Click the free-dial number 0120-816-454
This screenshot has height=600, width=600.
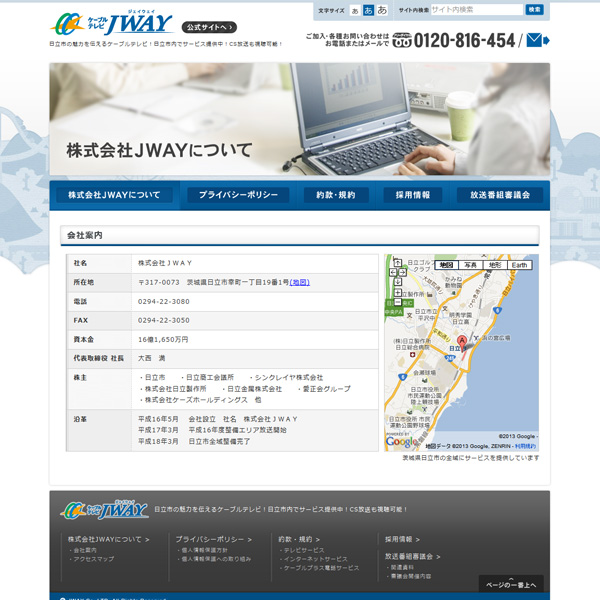(465, 40)
